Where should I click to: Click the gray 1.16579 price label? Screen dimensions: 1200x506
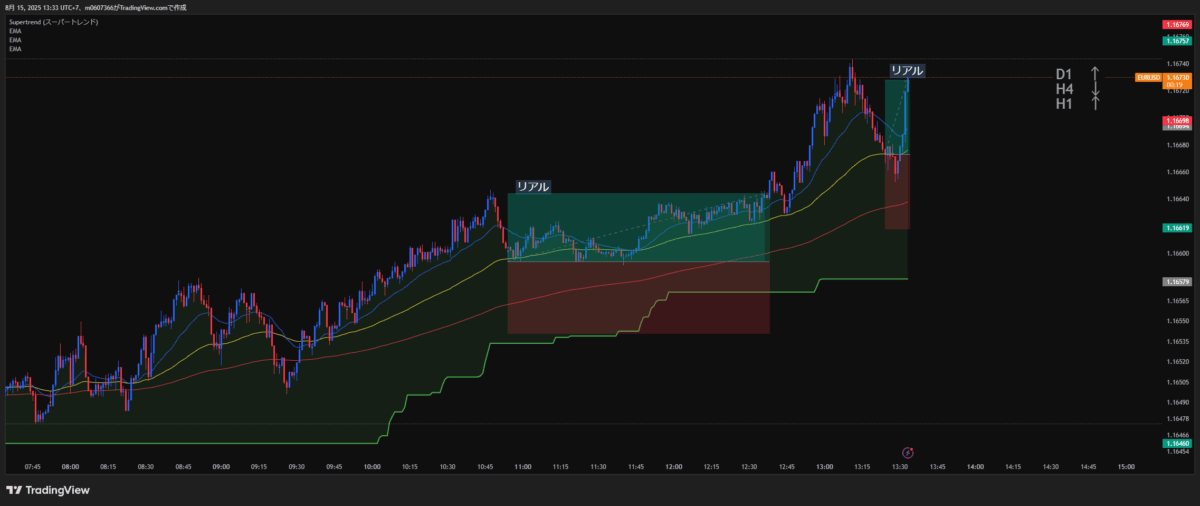[x=1175, y=282]
